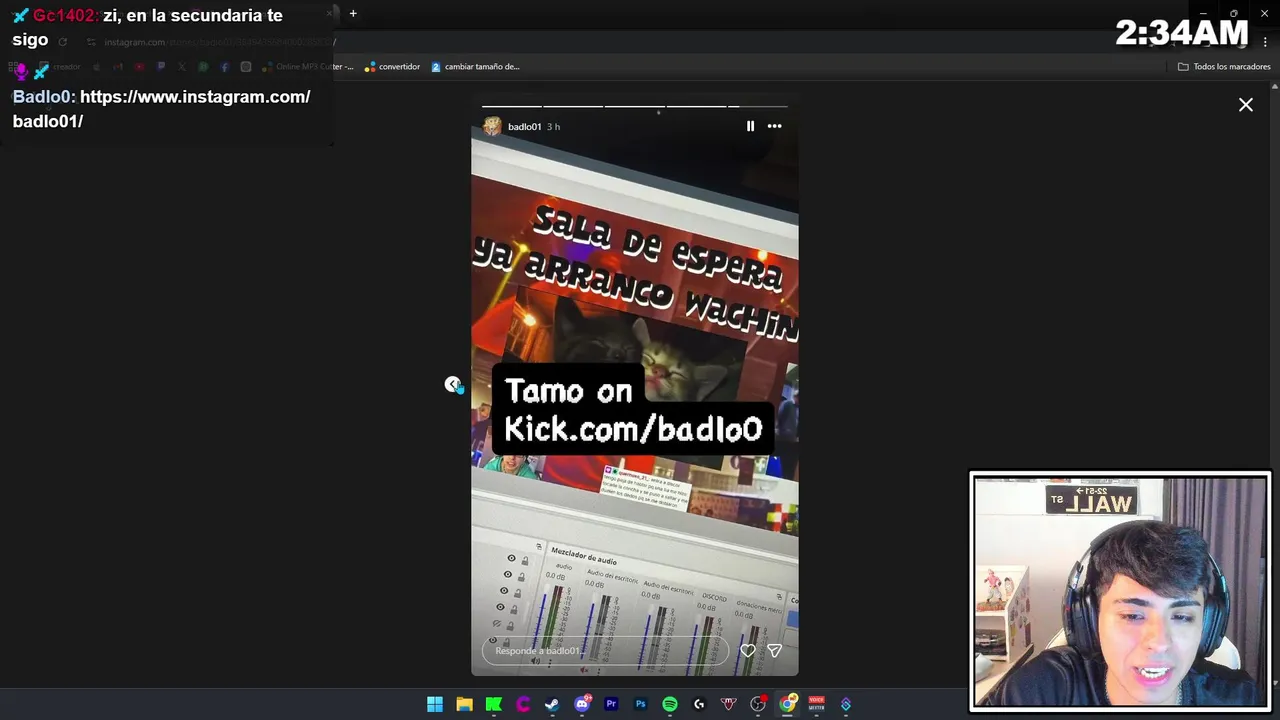Open the blue diamond app at the taskbar end
The height and width of the screenshot is (720, 1280).
click(x=846, y=704)
